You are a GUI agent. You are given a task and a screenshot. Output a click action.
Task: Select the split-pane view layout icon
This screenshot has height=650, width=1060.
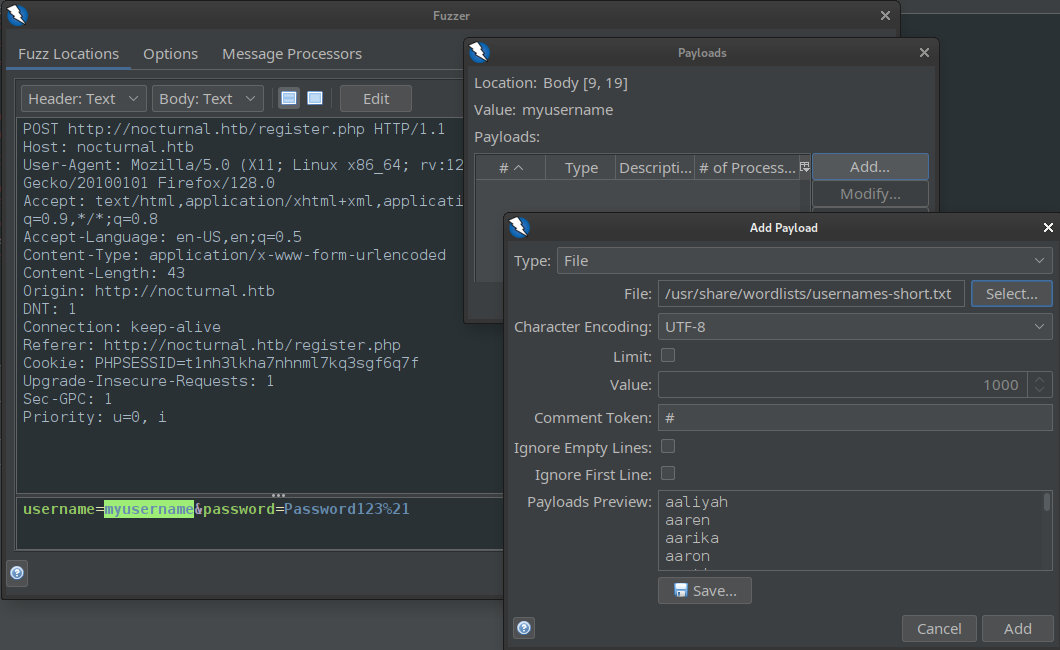pos(289,97)
